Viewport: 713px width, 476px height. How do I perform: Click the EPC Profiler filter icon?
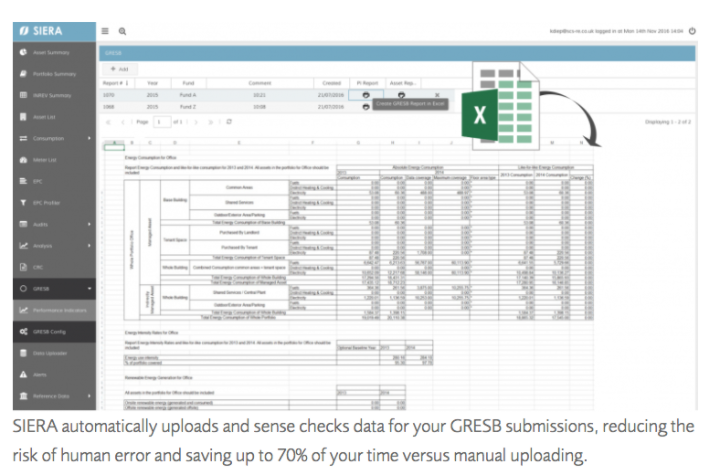click(23, 203)
